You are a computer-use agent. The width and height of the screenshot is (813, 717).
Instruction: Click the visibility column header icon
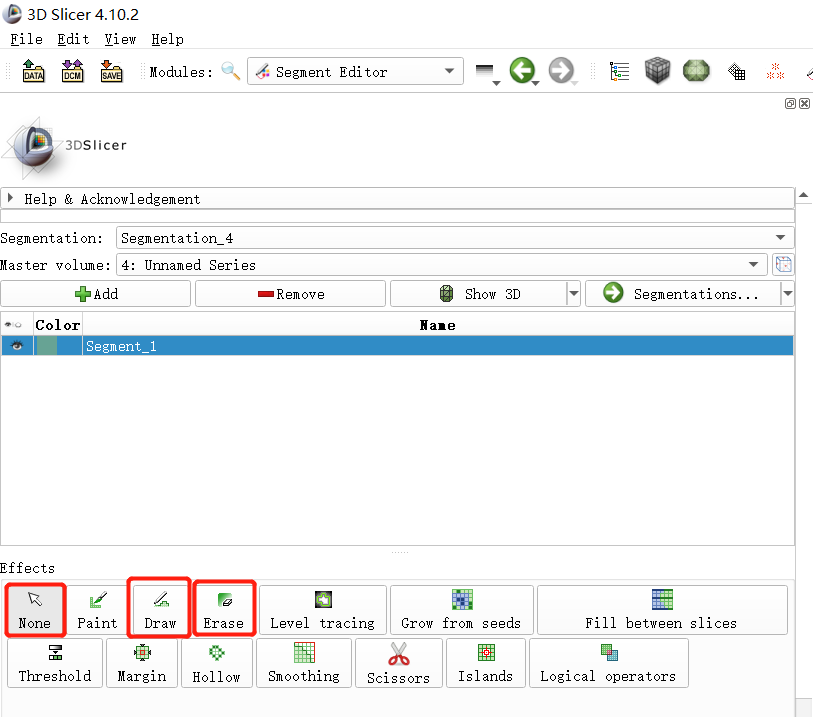coord(13,325)
